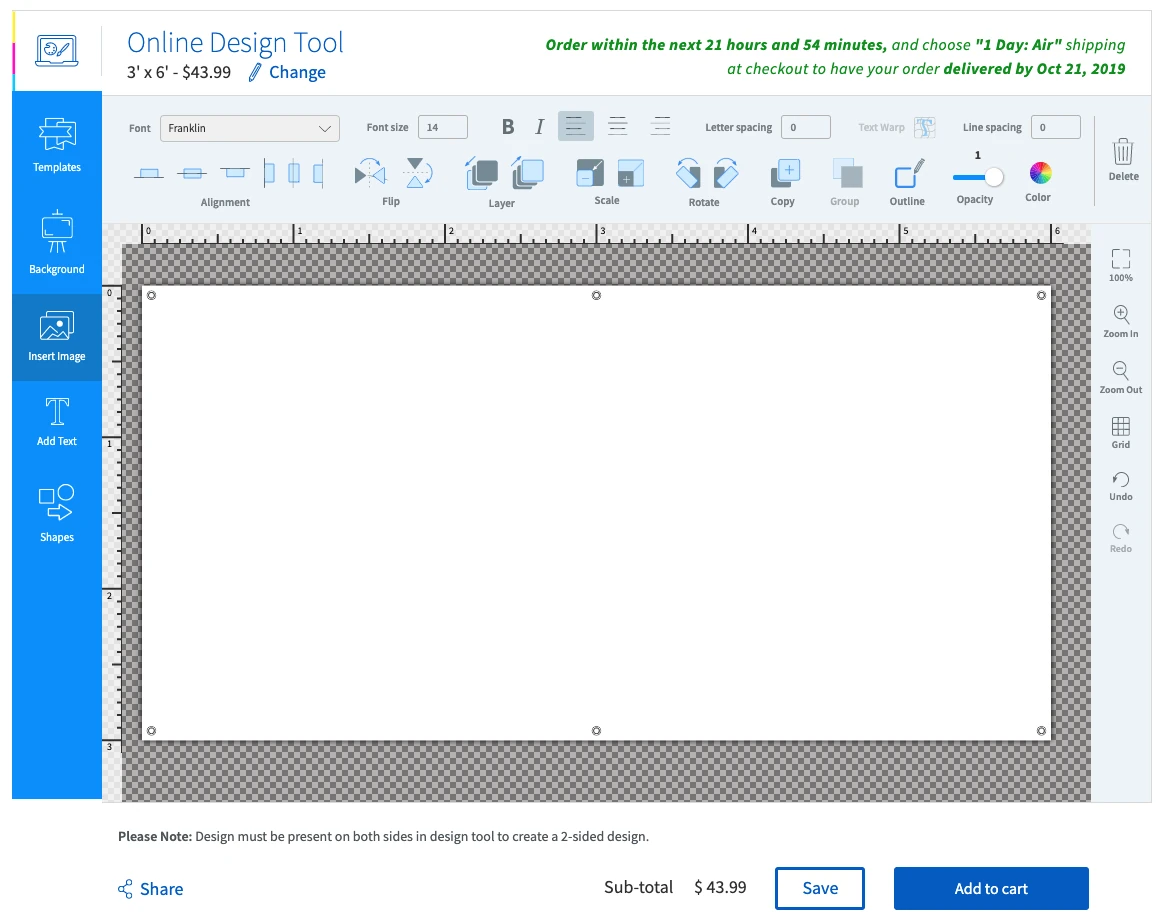
Task: Click the Opacity slider handle
Action: click(994, 177)
